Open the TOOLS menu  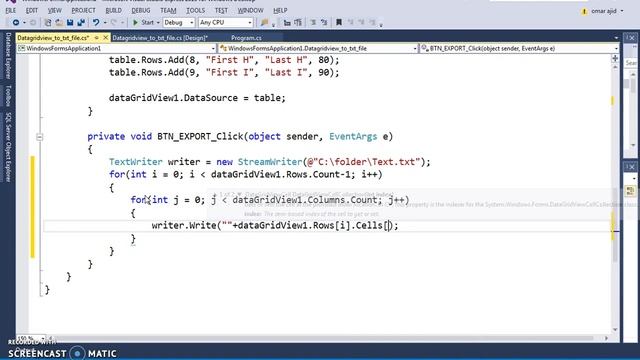[196, 10]
